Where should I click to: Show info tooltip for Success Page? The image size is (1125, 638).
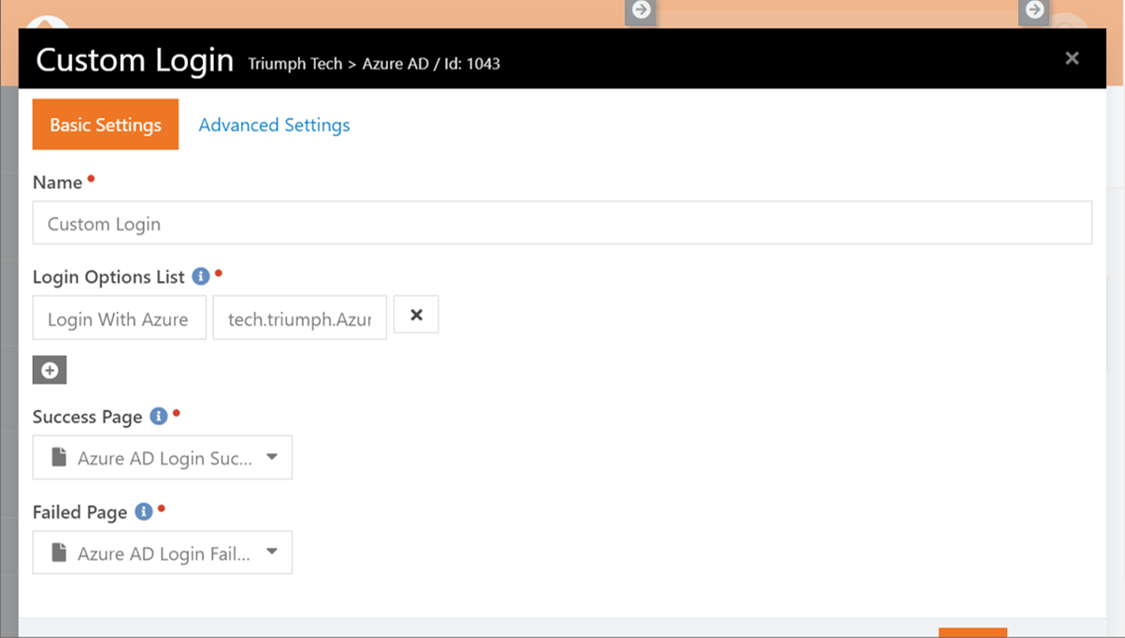(x=159, y=416)
